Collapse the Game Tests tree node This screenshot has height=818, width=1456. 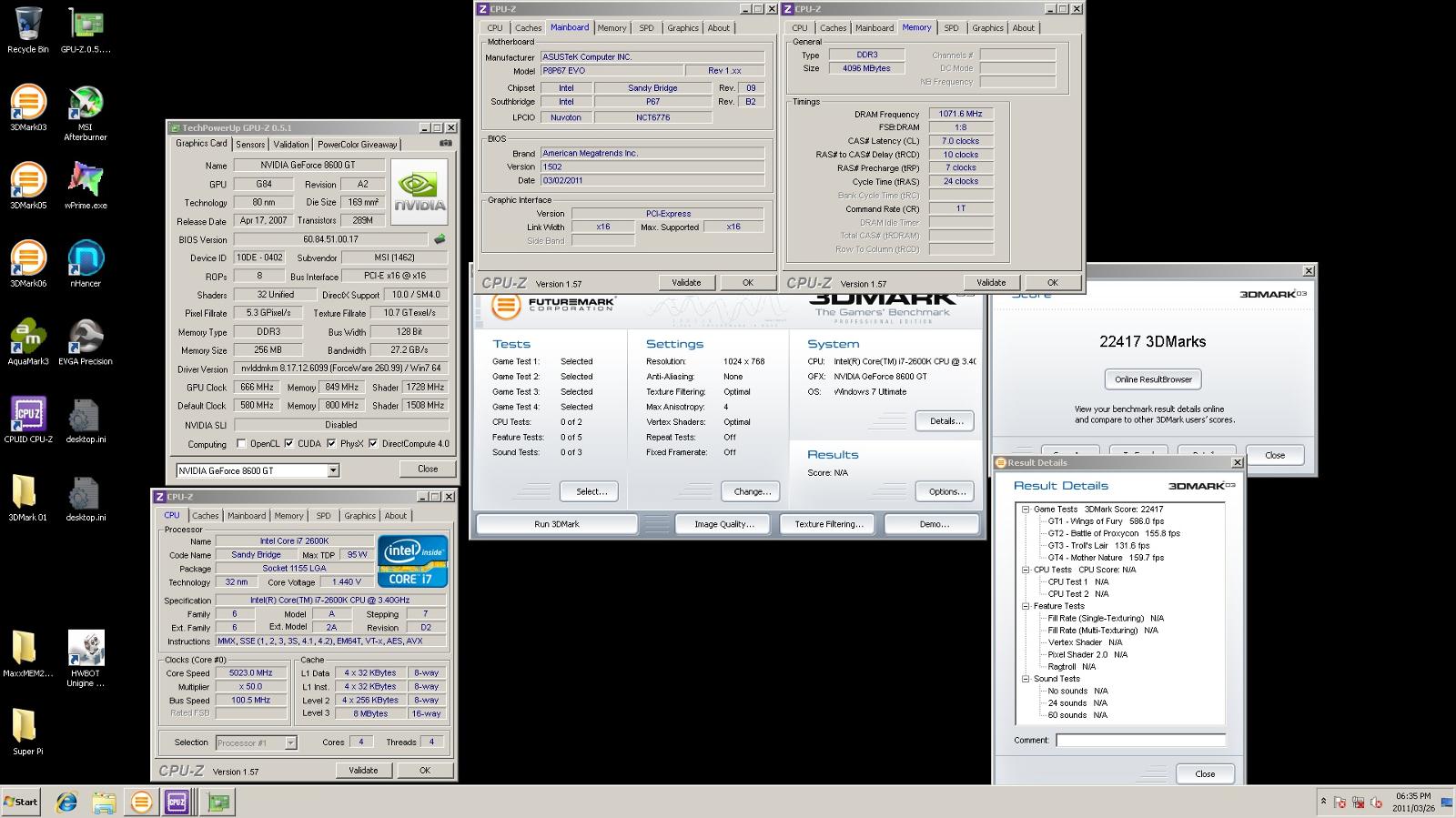[x=1026, y=510]
